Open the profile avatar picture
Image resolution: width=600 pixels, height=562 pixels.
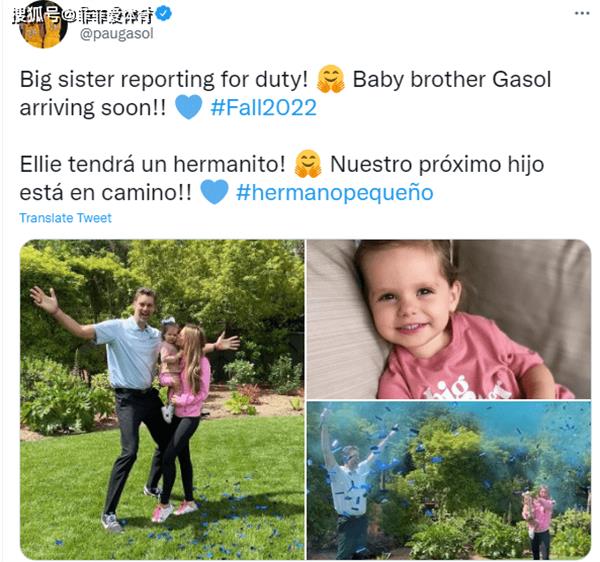click(43, 27)
